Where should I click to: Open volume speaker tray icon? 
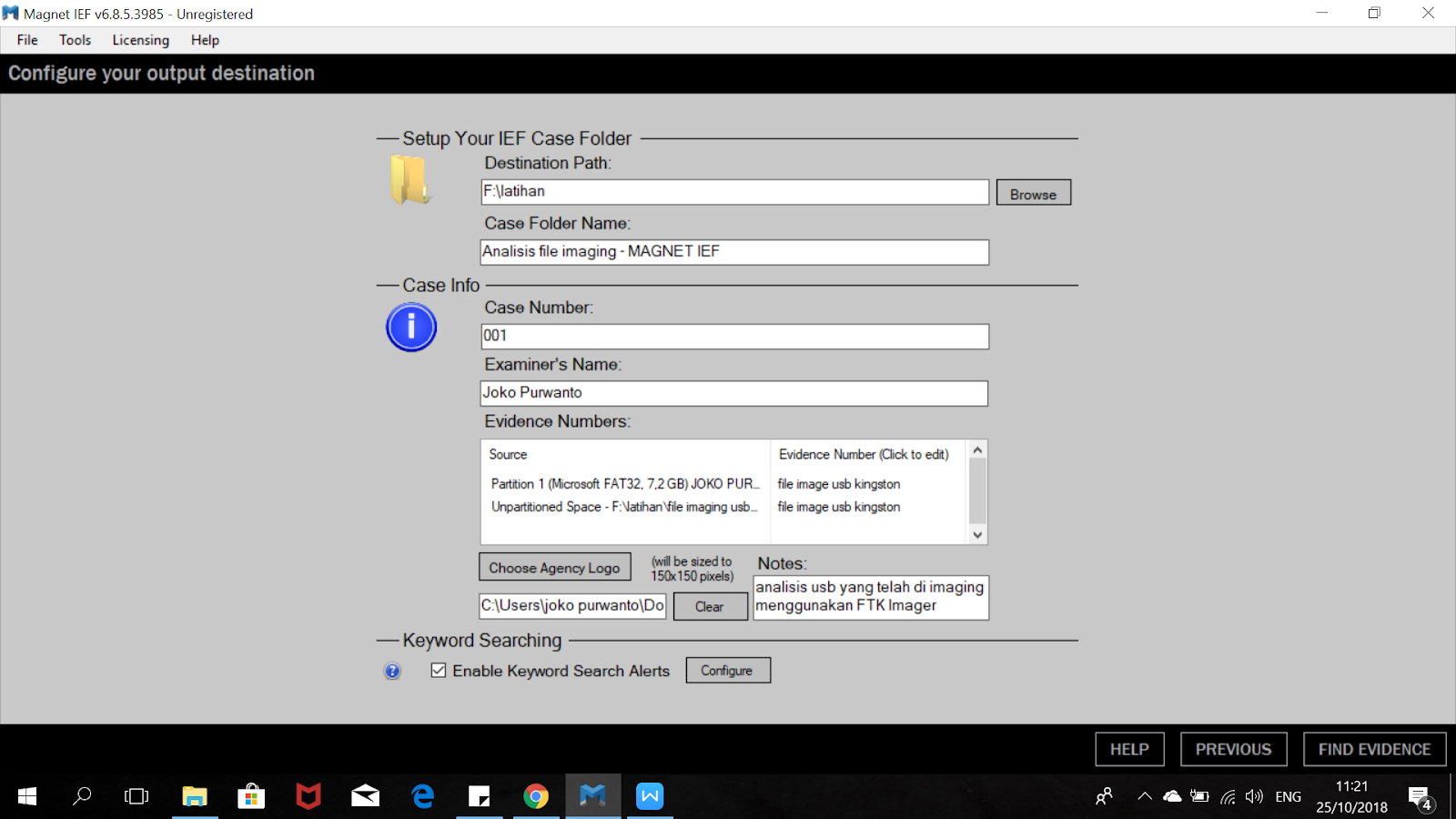pyautogui.click(x=1255, y=797)
